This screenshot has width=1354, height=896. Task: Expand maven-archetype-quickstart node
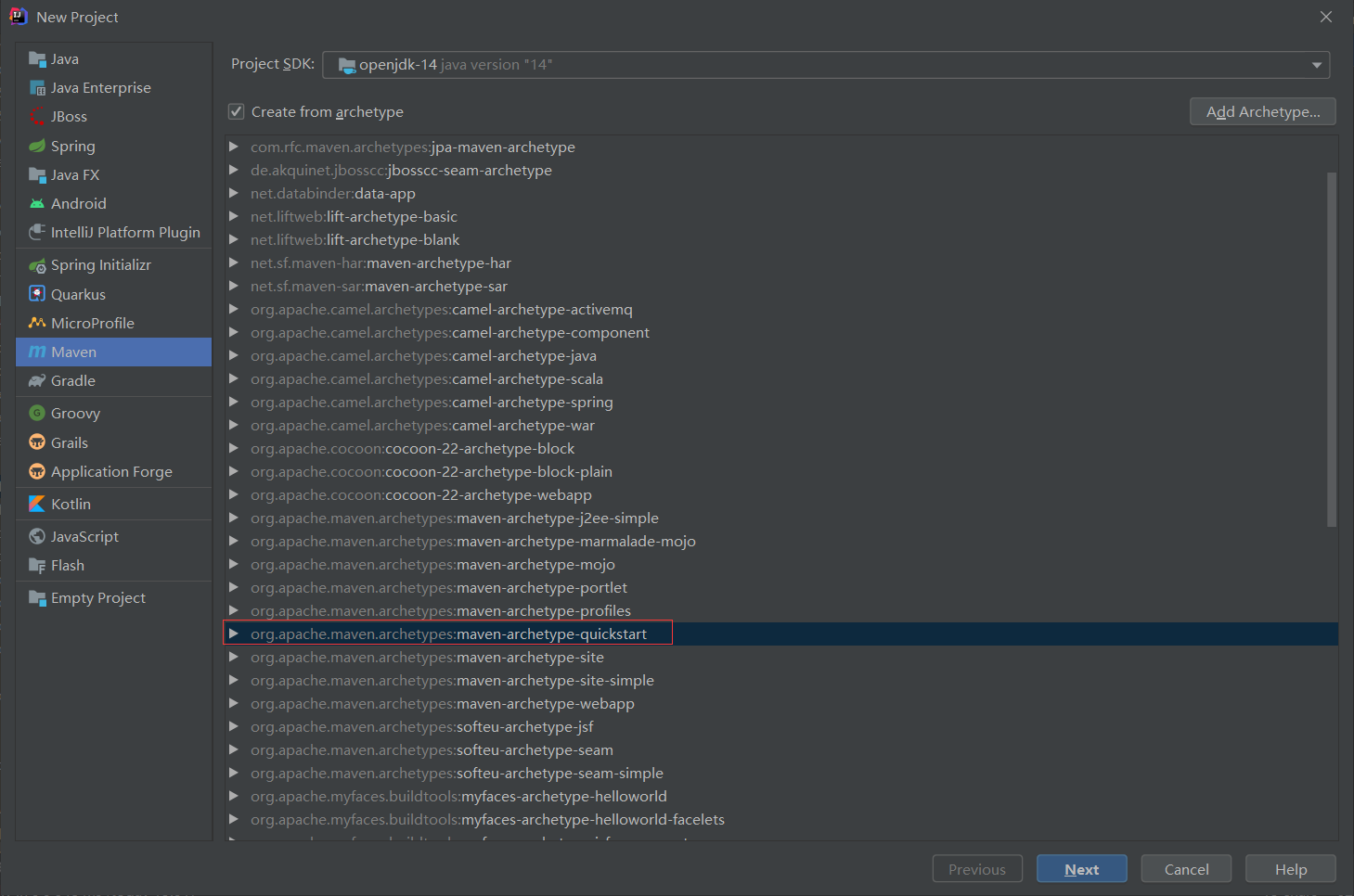234,634
